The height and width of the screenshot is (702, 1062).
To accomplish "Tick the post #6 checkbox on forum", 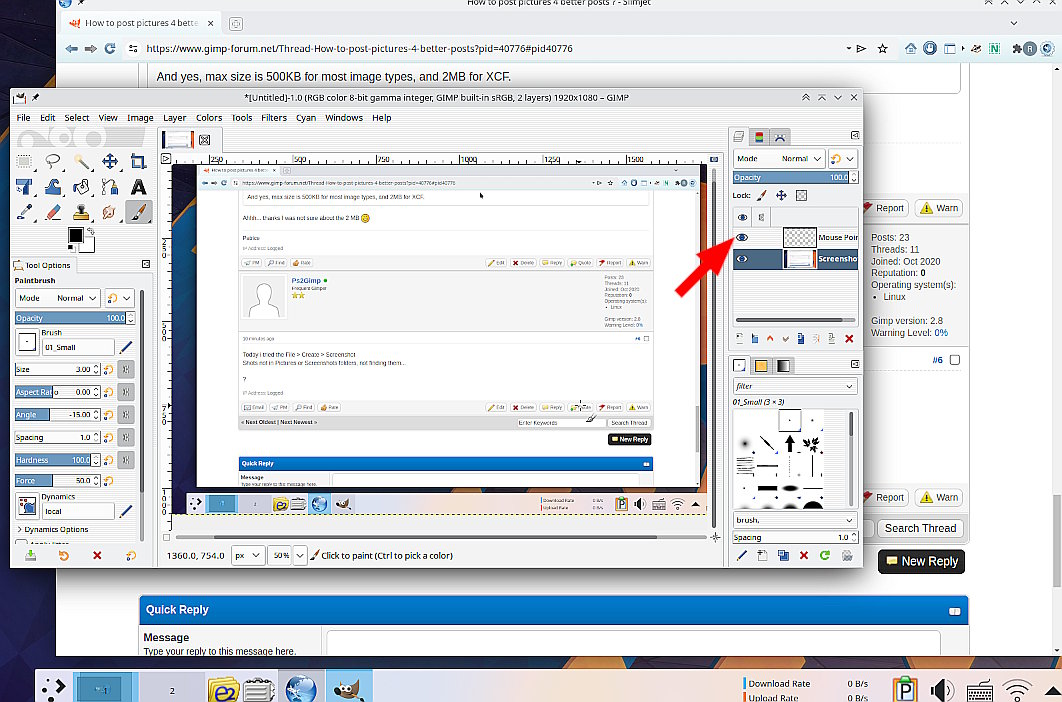I will coord(955,360).
